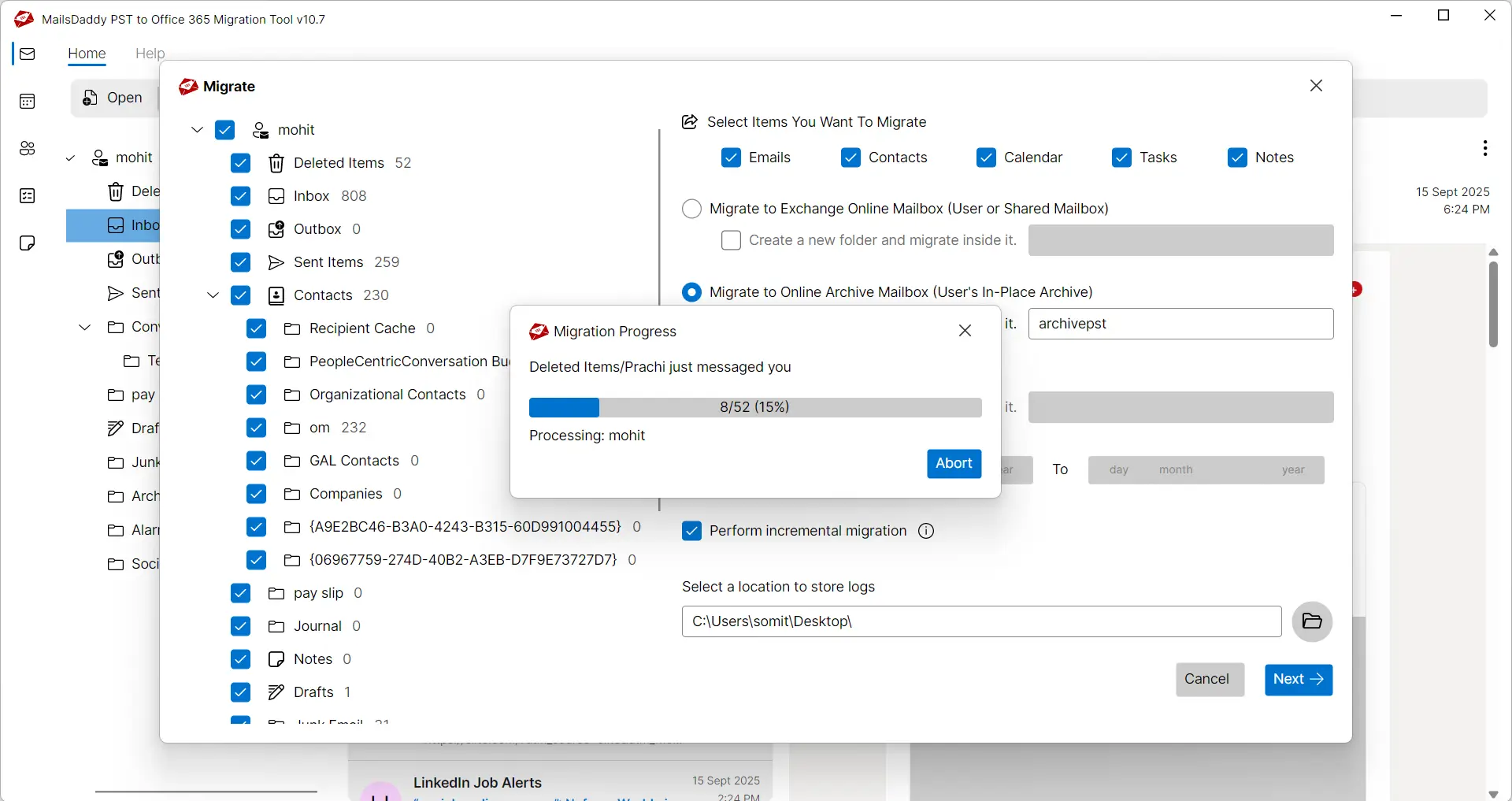Screen dimensions: 1512x801
Task: Open the Contacts people sidebar icon
Action: [x=28, y=149]
